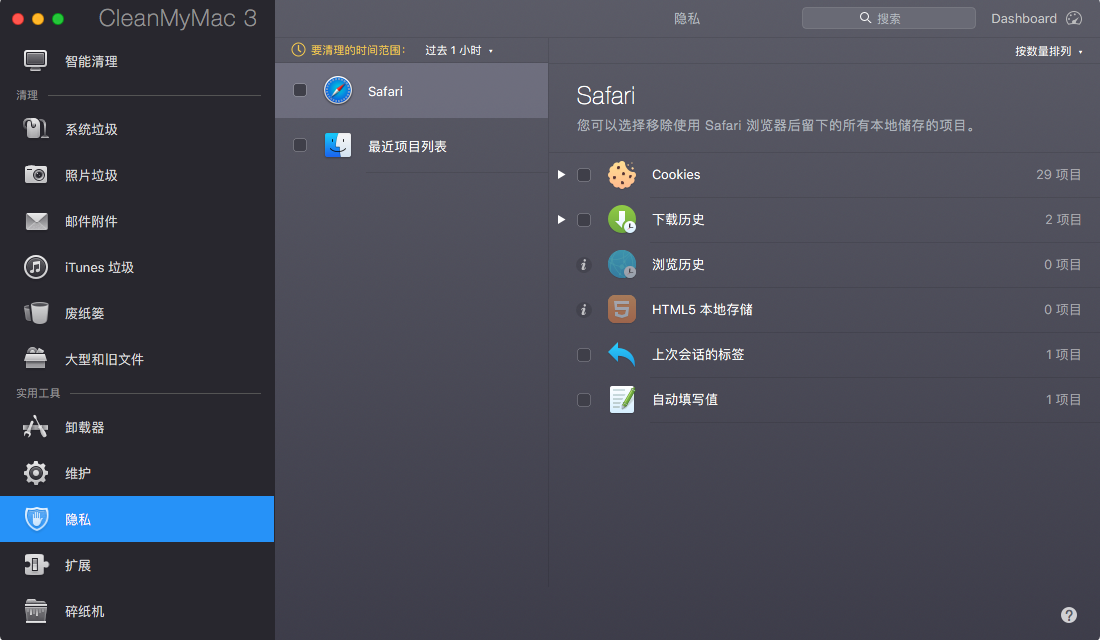The width and height of the screenshot is (1100, 640).
Task: Open the 碎纸机 section label
Action: click(x=84, y=611)
